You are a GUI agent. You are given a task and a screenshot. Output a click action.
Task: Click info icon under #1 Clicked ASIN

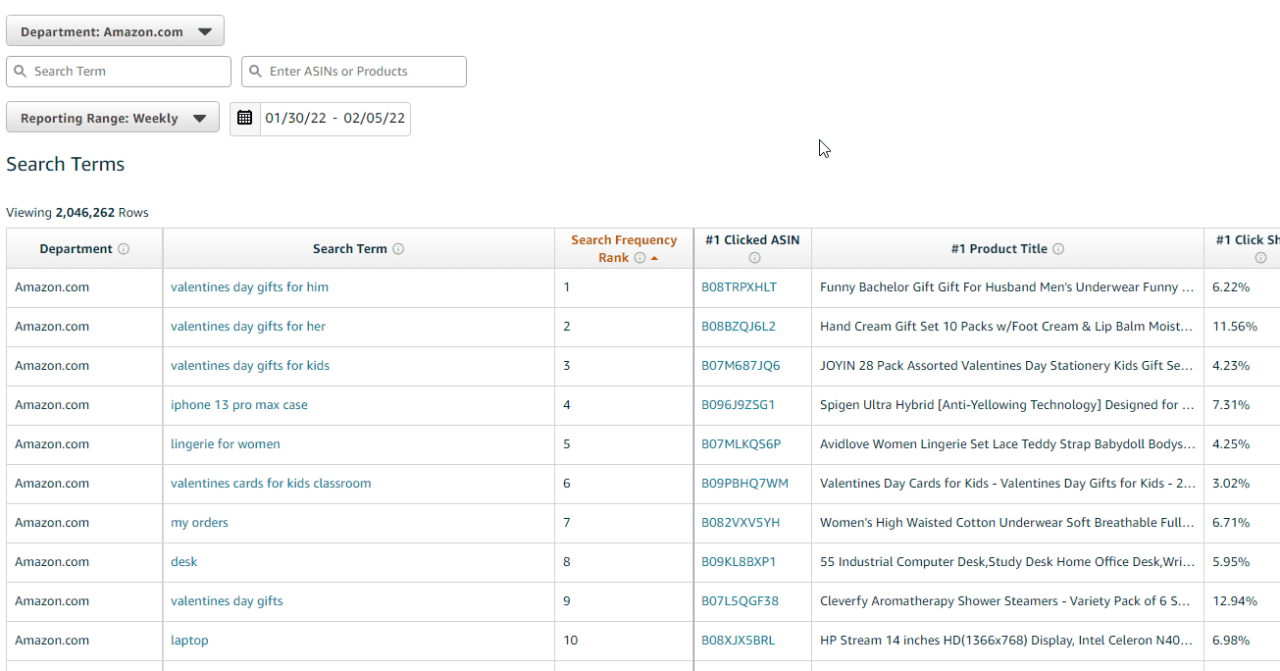[755, 258]
